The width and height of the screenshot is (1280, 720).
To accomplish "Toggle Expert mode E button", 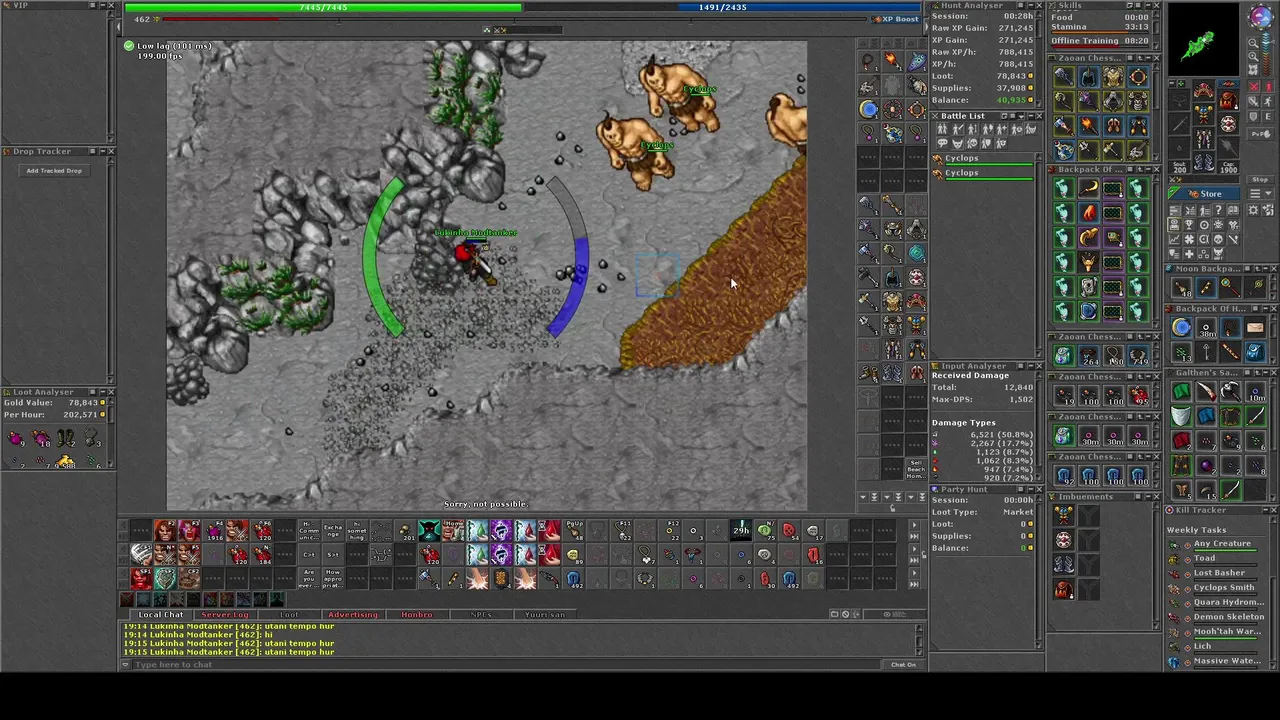I will coord(1268,116).
